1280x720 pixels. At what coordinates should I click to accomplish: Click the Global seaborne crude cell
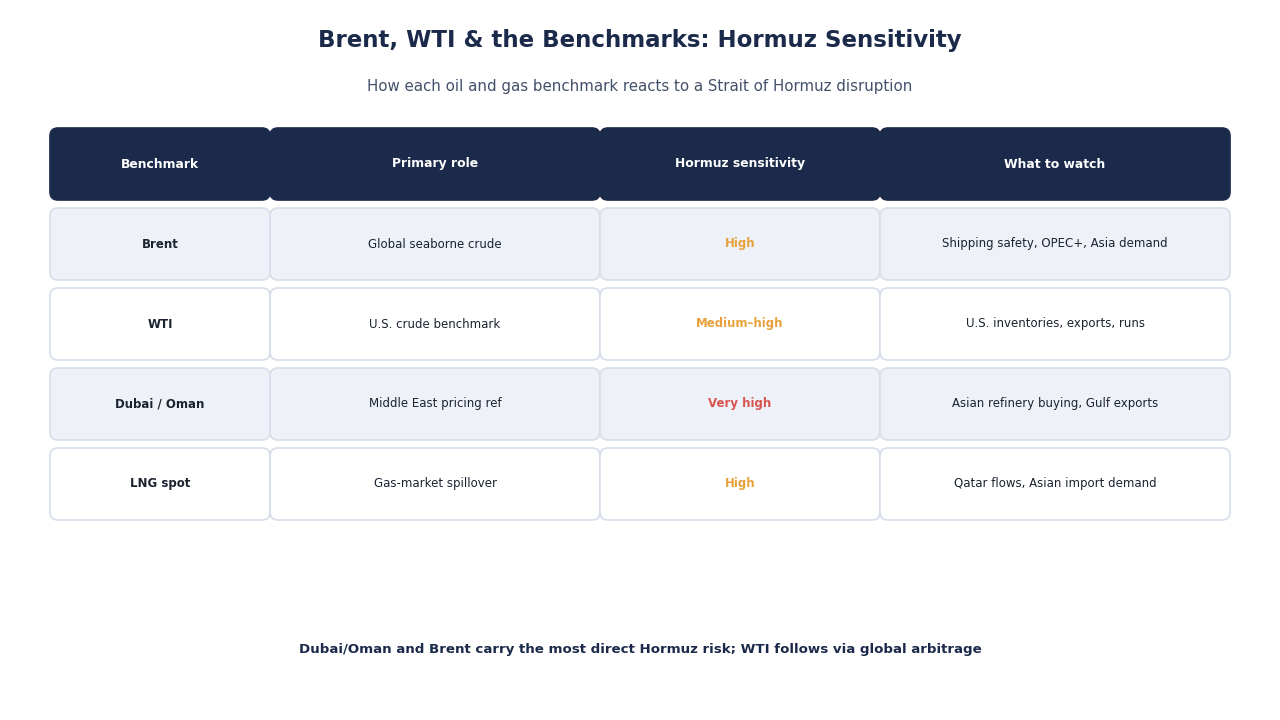tap(435, 244)
